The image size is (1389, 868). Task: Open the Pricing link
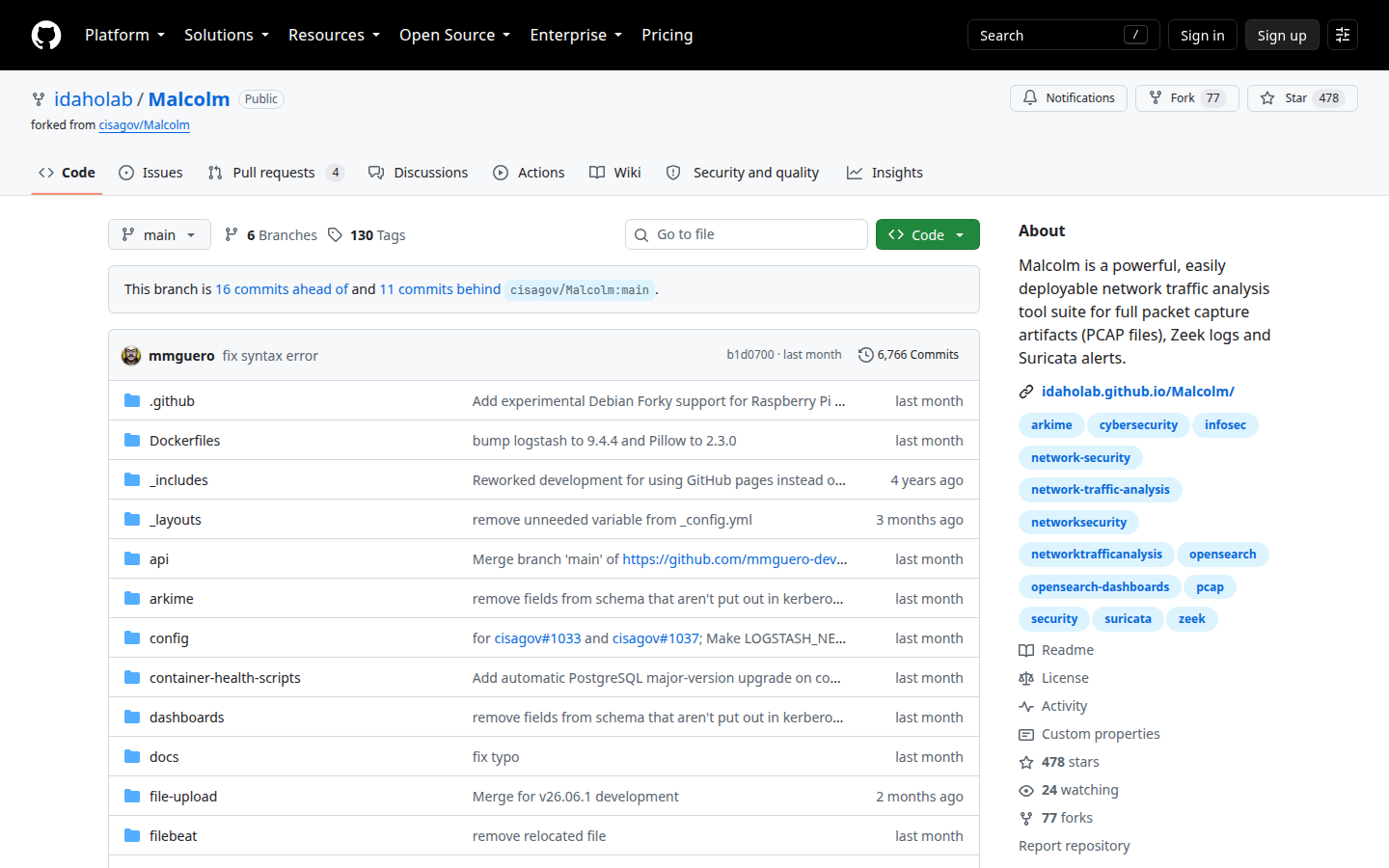[667, 35]
